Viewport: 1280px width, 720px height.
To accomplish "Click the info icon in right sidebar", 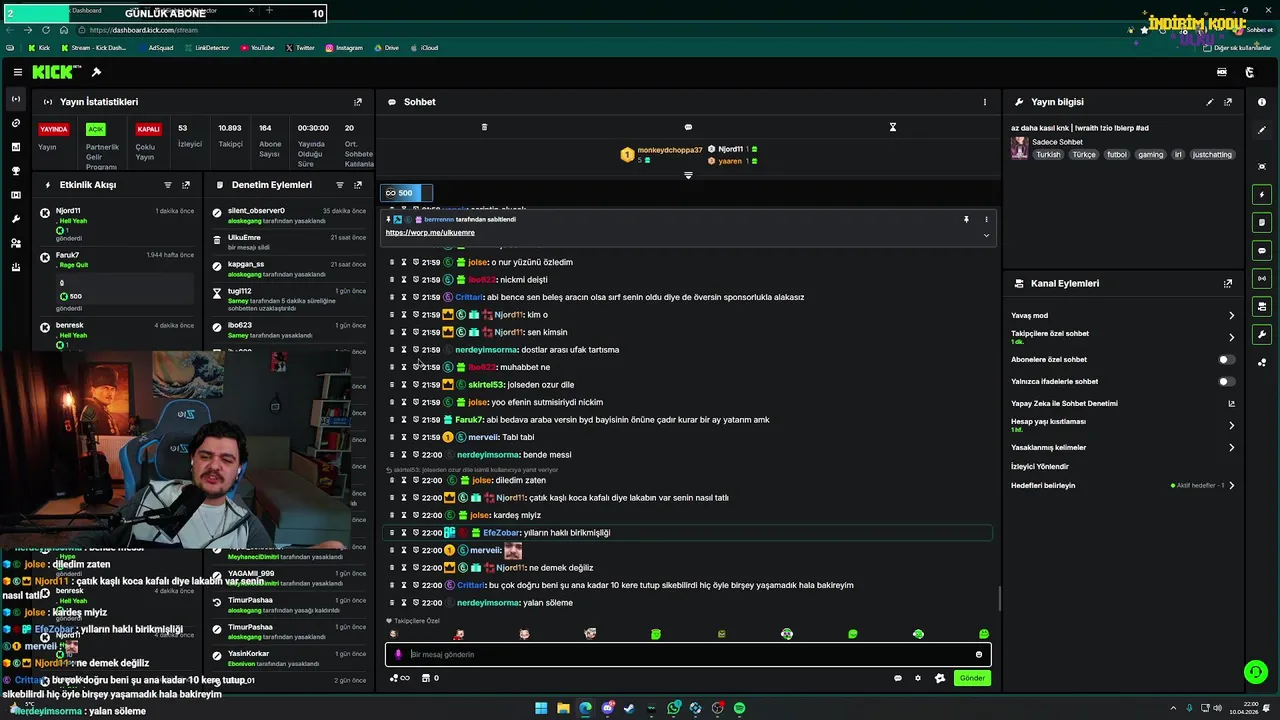I will tap(1262, 102).
